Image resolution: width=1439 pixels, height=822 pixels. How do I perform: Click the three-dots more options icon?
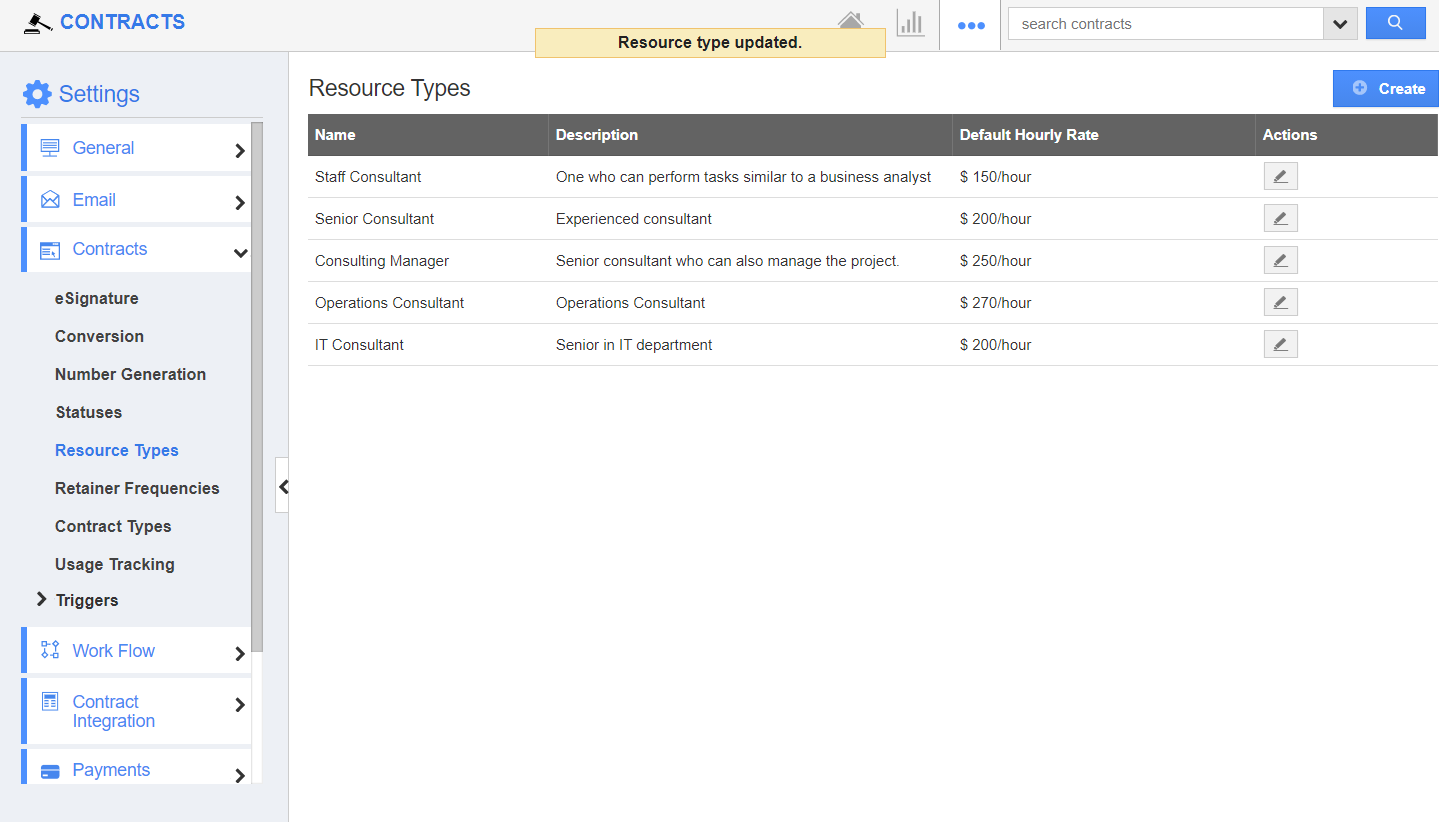click(x=970, y=25)
